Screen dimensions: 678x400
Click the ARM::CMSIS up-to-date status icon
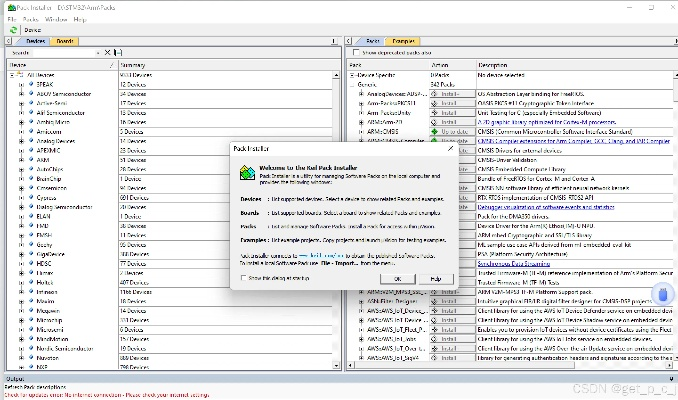click(434, 131)
